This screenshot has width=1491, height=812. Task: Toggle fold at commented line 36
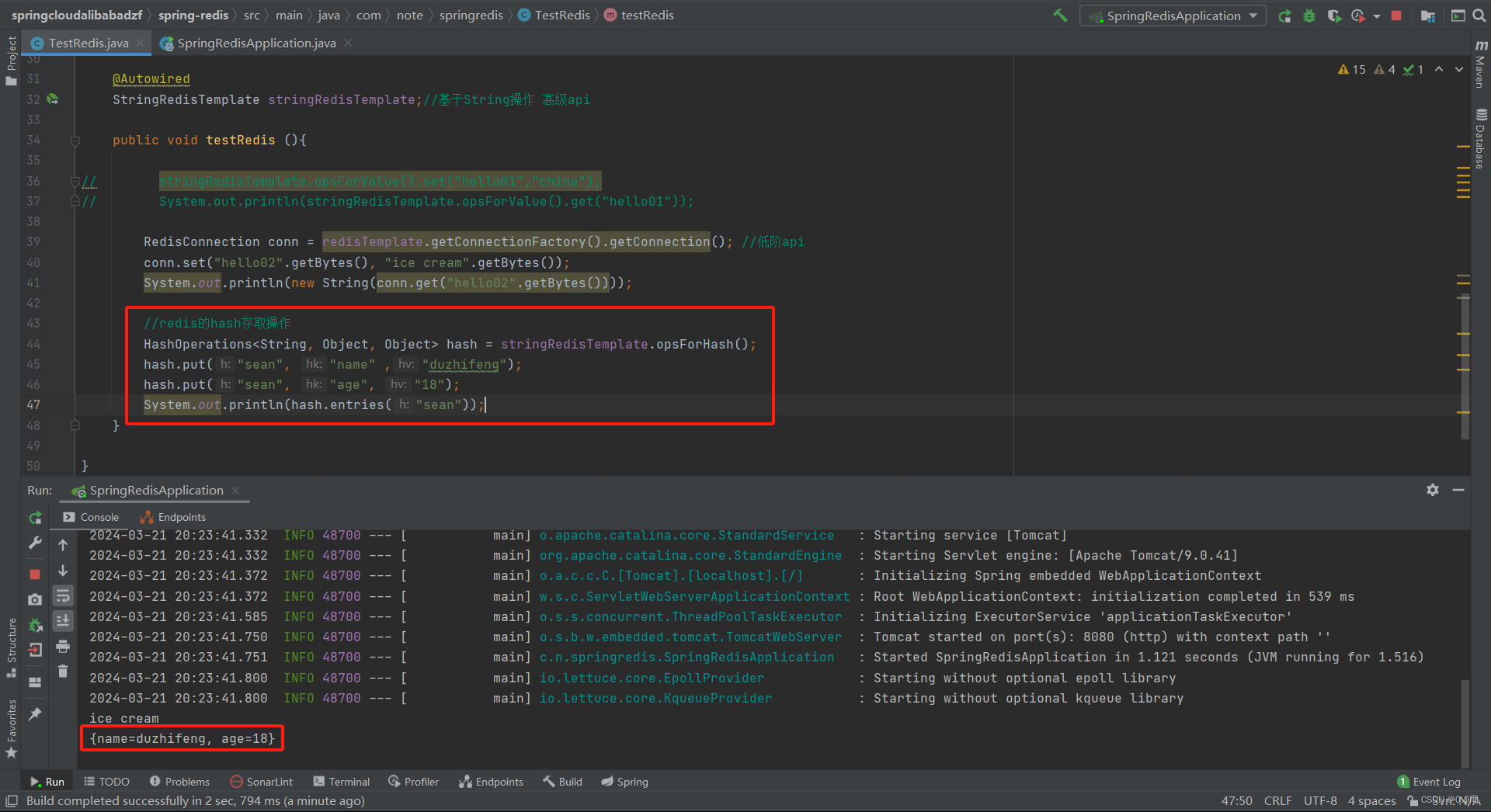tap(75, 182)
